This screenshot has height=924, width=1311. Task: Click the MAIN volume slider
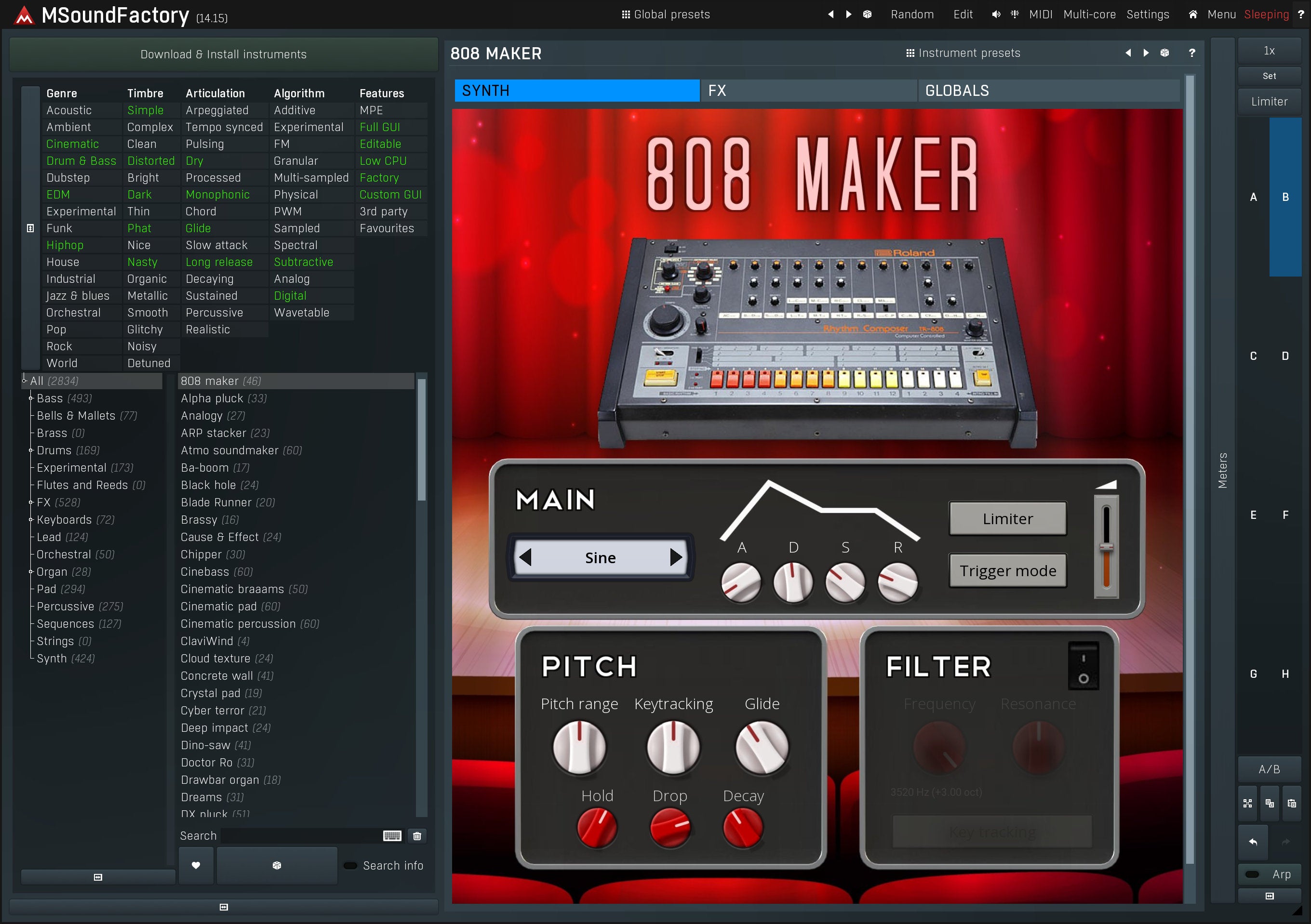pos(1106,548)
